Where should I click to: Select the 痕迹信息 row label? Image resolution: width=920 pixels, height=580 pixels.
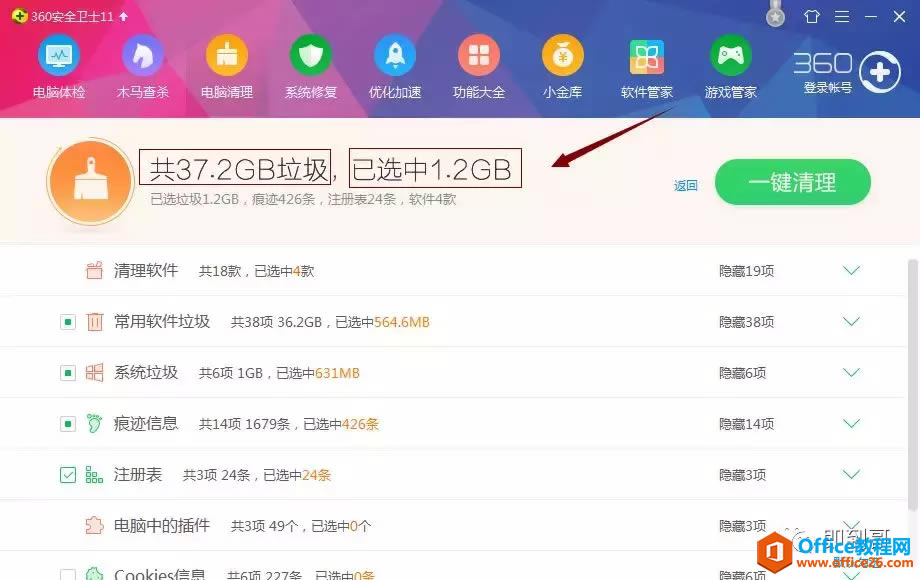click(146, 423)
